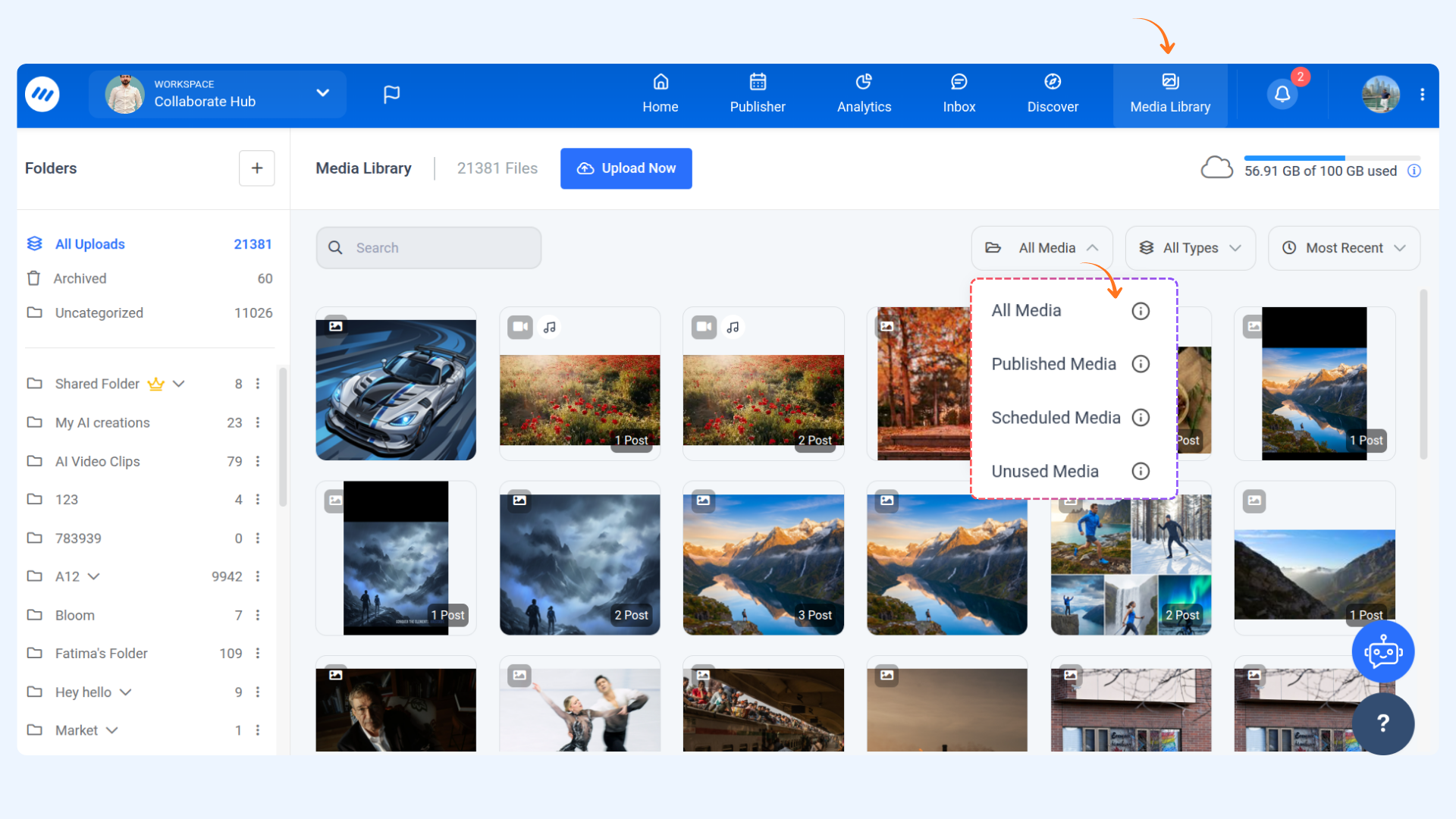Add new folder with plus icon
The width and height of the screenshot is (1456, 819).
pyautogui.click(x=257, y=168)
